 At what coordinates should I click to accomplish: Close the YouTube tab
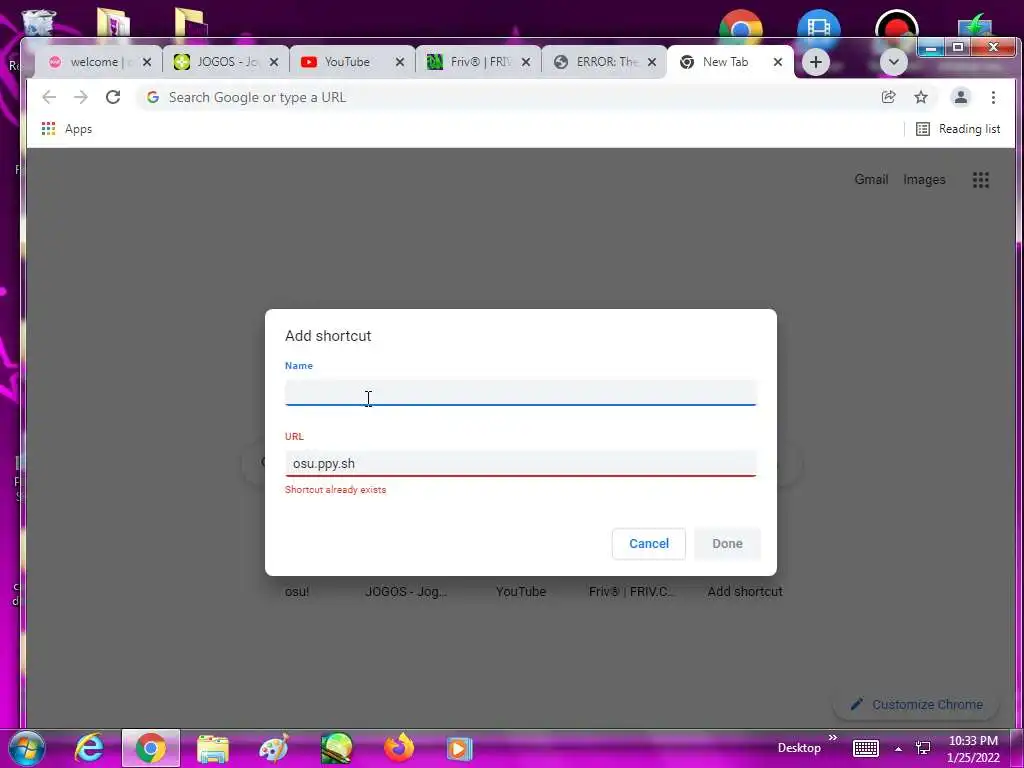tap(400, 62)
